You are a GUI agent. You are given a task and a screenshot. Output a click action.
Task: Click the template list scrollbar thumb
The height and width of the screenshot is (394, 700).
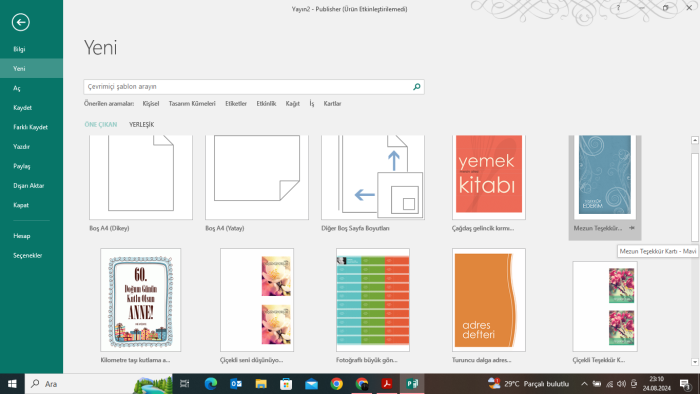695,197
